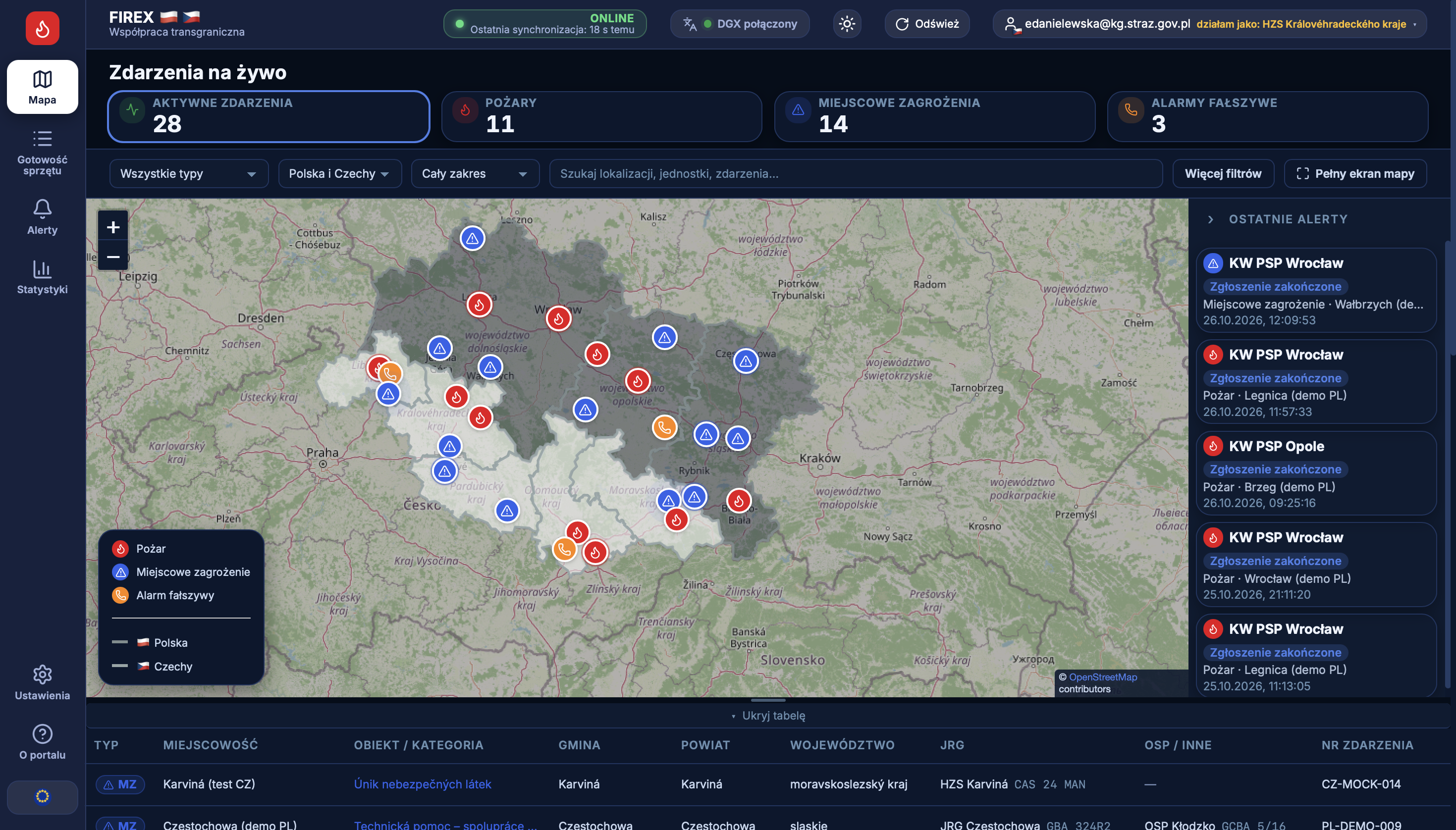Sort by the Województwo column header
The width and height of the screenshot is (1456, 830).
[842, 745]
